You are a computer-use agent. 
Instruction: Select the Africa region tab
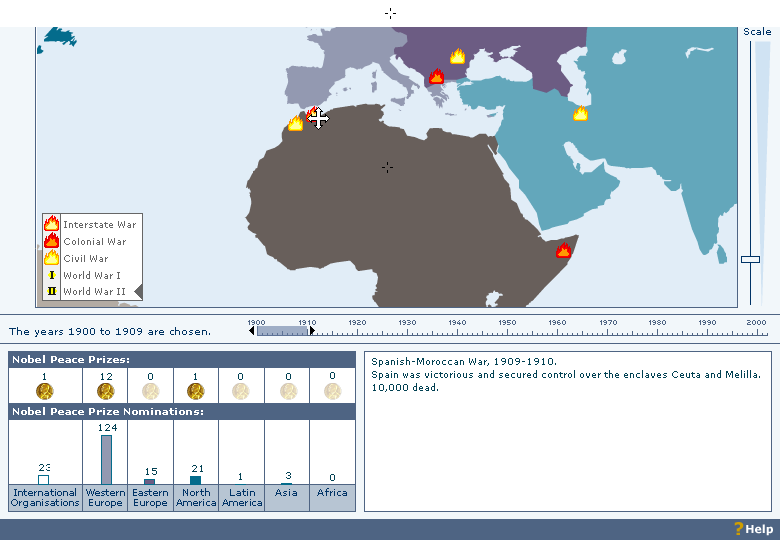332,498
